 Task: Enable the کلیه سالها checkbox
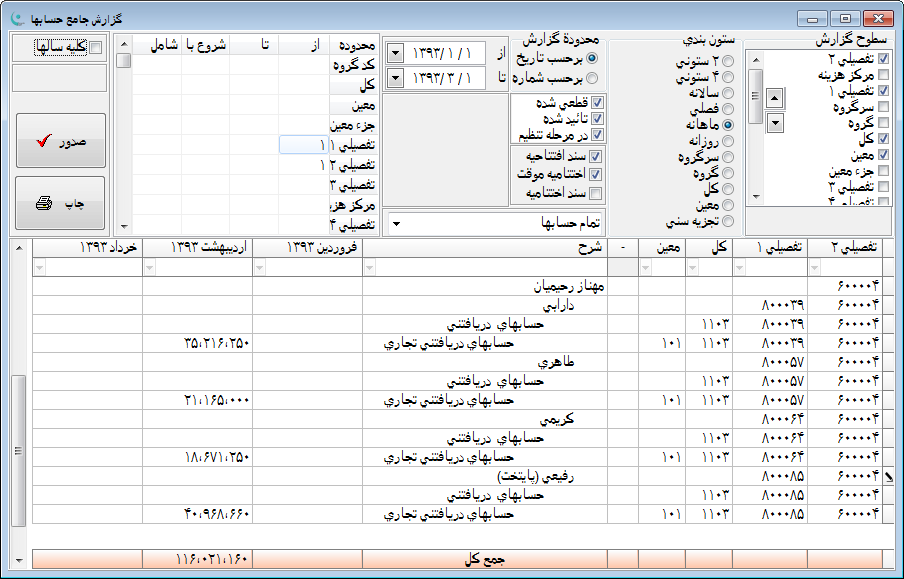(96, 47)
